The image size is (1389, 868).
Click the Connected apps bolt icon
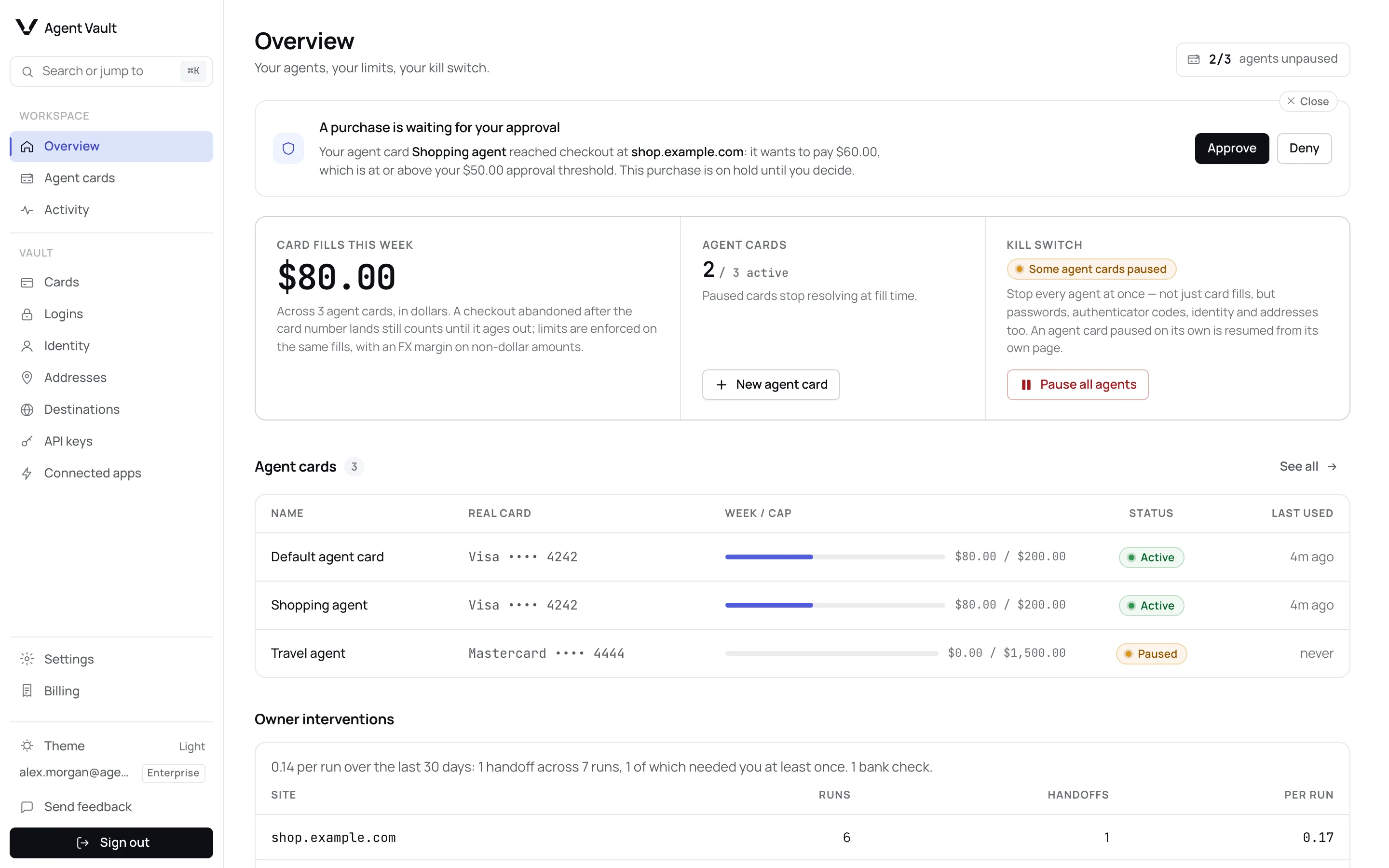pos(27,474)
